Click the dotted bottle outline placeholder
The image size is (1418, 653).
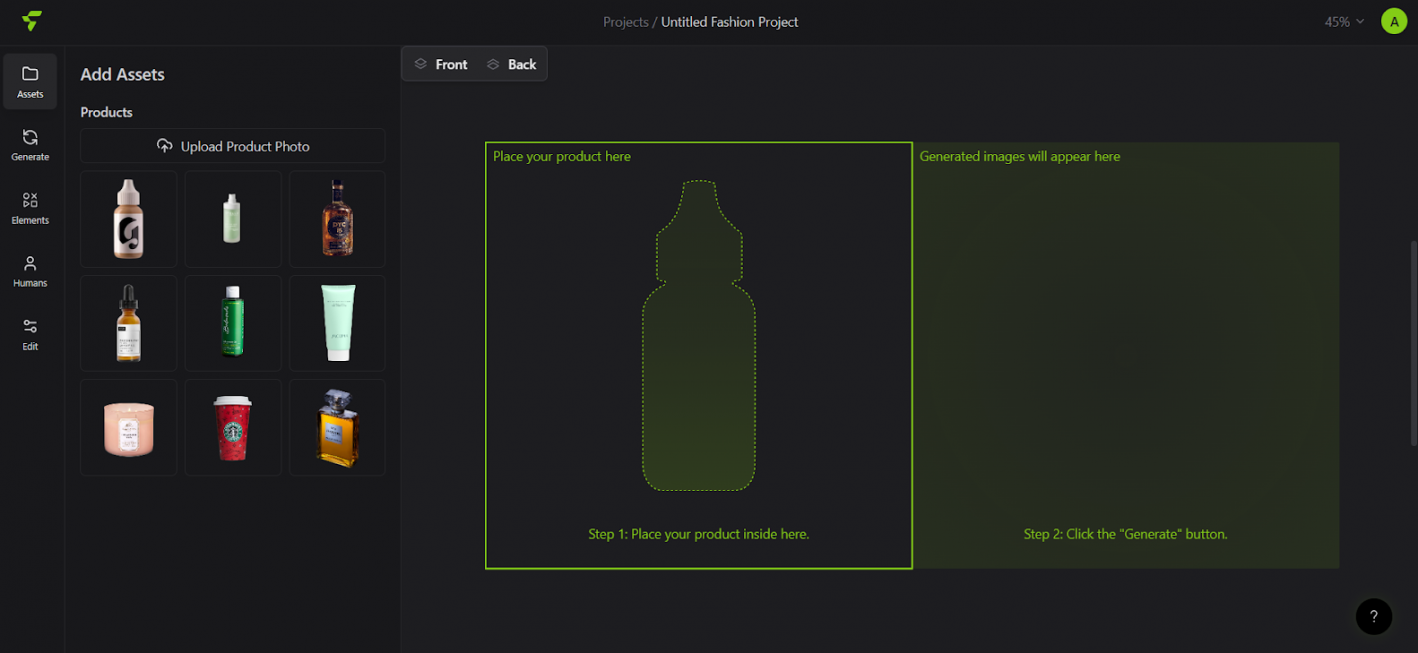[x=699, y=336]
